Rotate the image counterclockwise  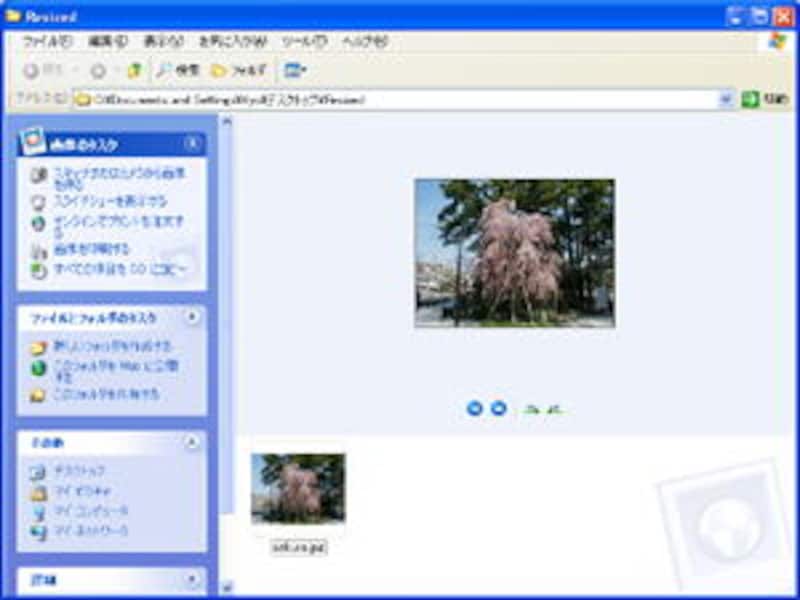coord(554,408)
